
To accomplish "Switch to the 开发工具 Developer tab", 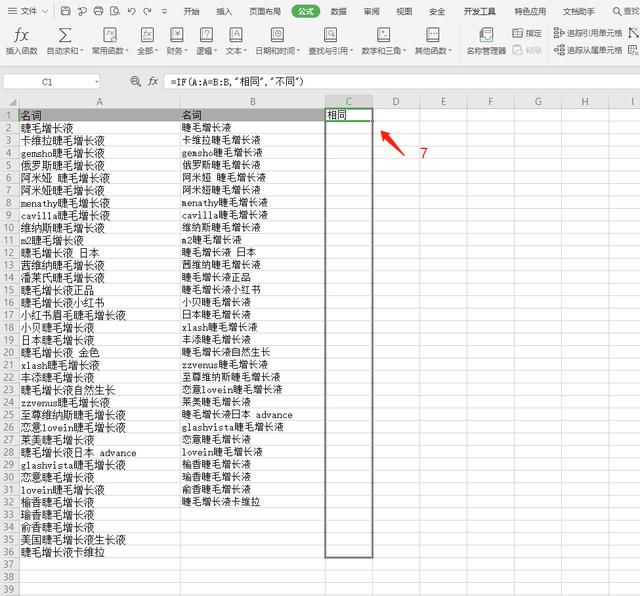I will tap(480, 11).
